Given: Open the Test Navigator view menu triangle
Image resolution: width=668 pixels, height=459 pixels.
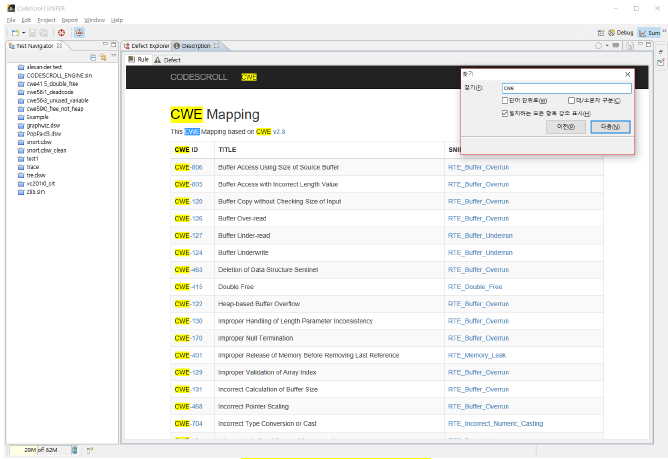Looking at the screenshot, I should (113, 56).
